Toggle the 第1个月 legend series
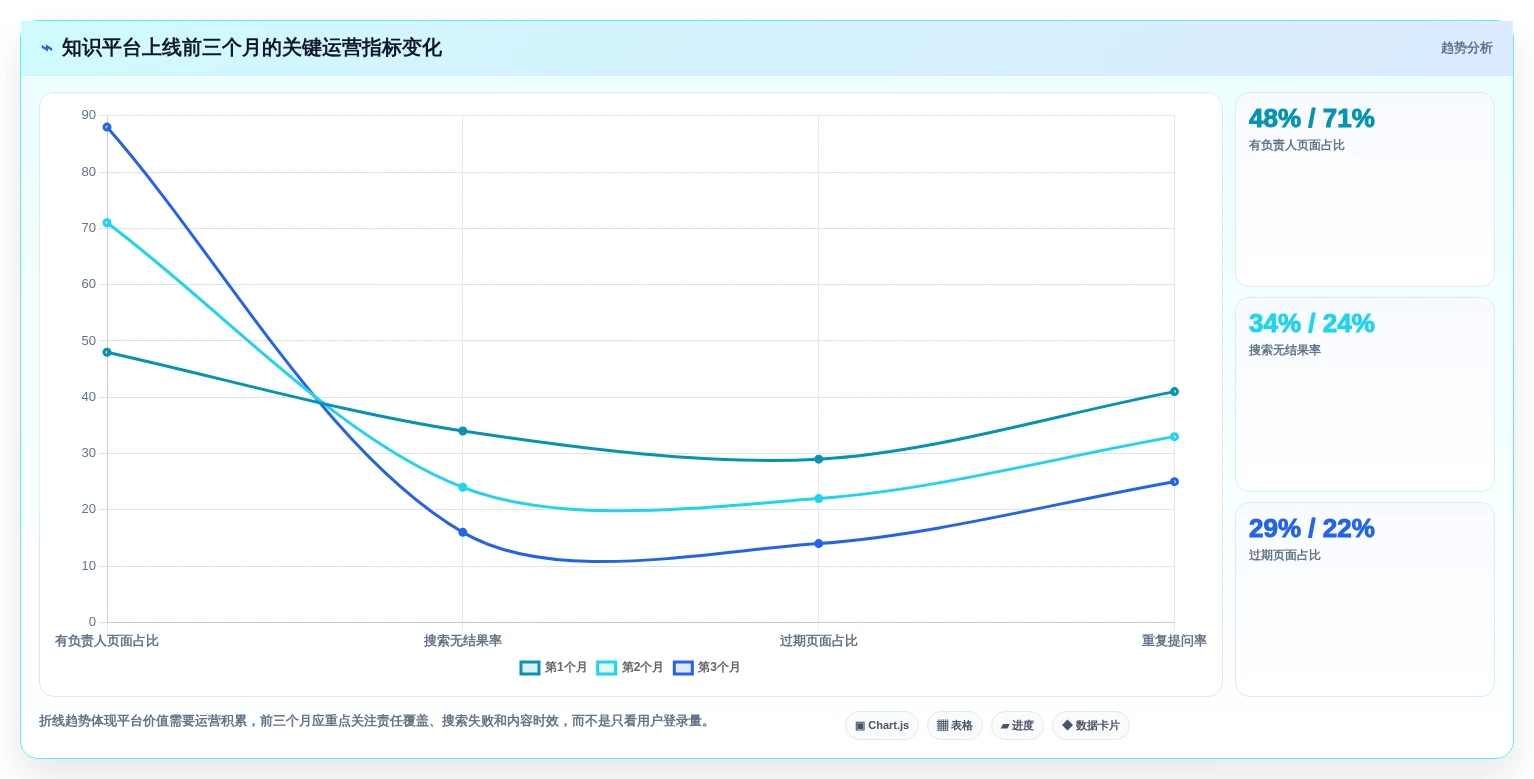 pyautogui.click(x=553, y=667)
